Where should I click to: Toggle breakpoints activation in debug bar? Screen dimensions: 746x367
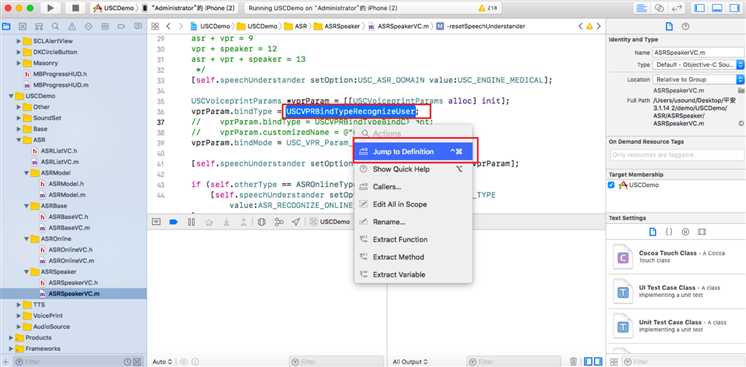click(x=173, y=222)
